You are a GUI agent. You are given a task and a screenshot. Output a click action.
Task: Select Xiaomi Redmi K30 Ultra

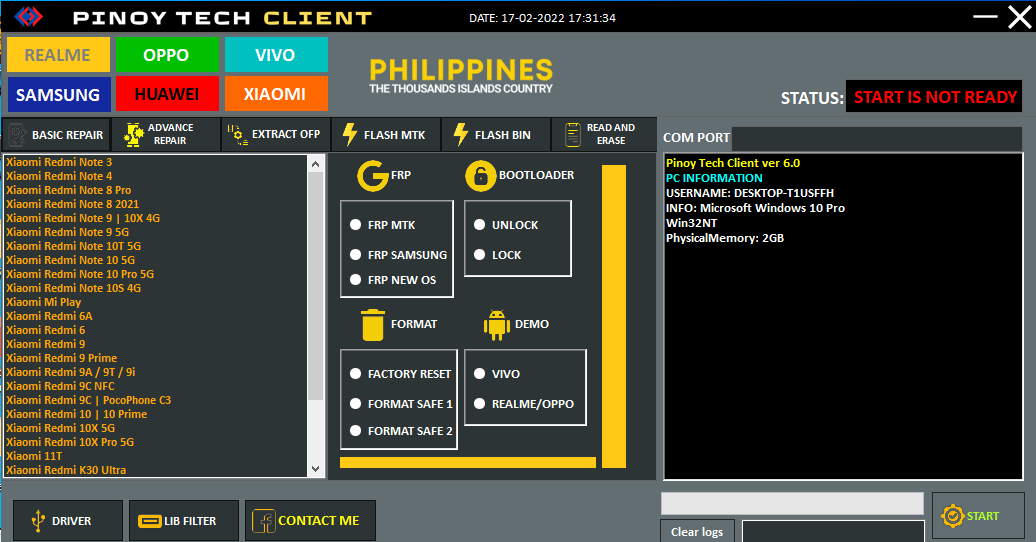point(66,470)
